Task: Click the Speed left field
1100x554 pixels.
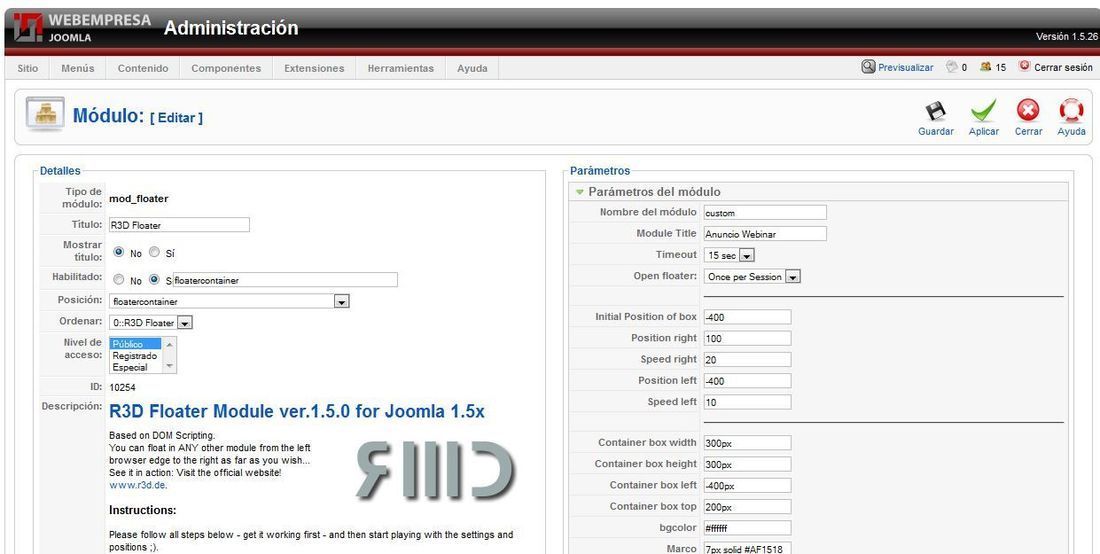Action: 747,402
